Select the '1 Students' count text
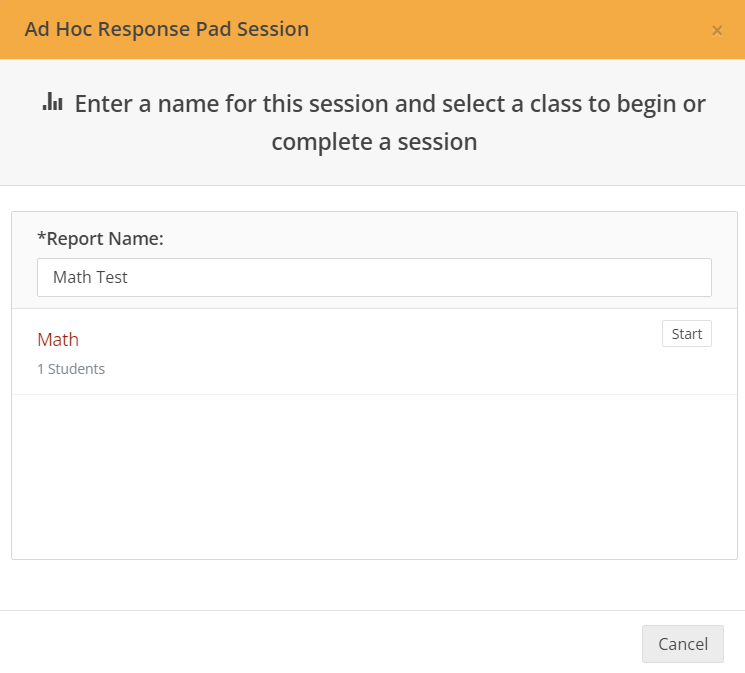 [x=71, y=369]
